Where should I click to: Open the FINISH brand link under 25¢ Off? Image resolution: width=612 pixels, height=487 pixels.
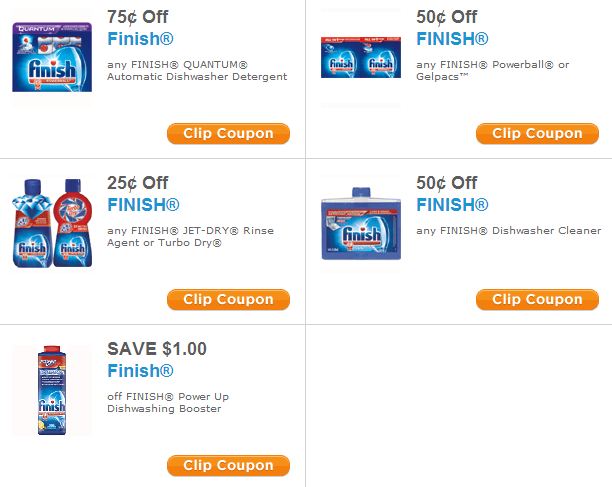coord(143,206)
